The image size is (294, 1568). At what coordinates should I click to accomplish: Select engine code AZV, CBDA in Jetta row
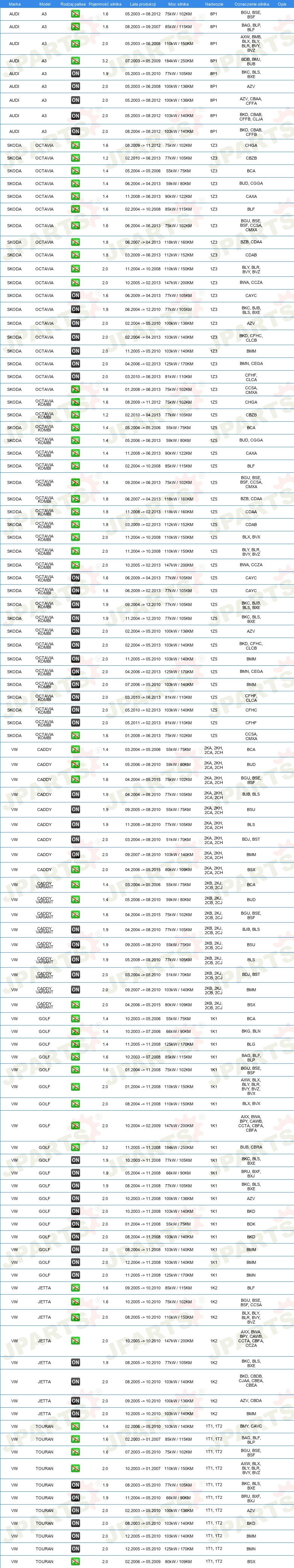251,1401
